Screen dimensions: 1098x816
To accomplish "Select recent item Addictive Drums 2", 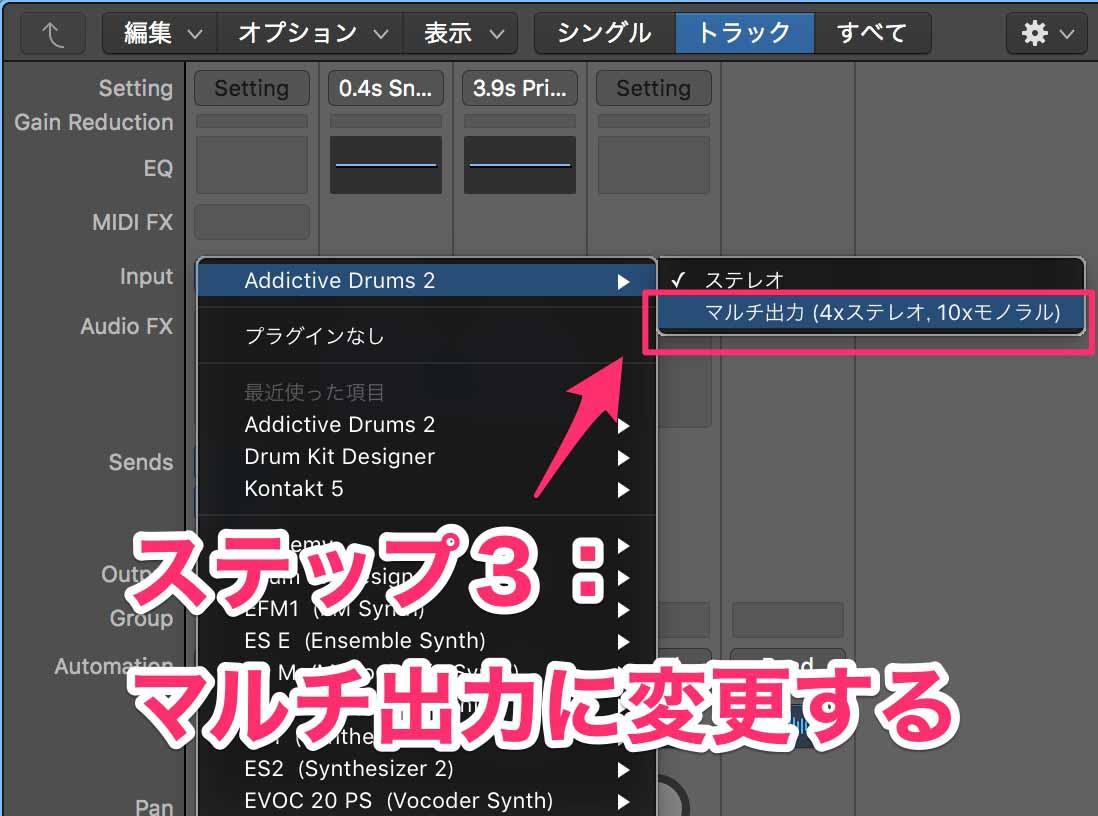I will [x=427, y=424].
